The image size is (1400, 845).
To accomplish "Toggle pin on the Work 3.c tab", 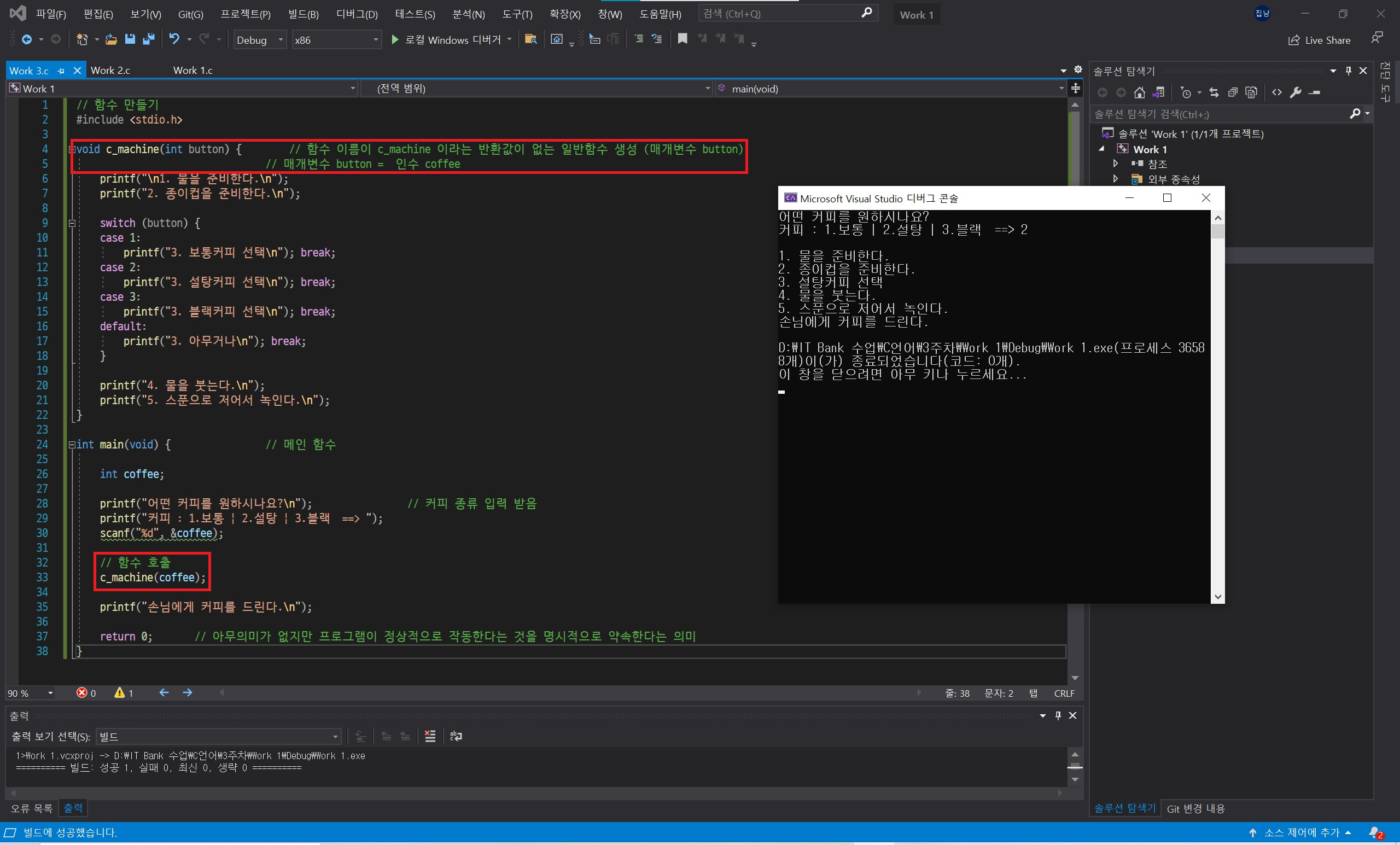I will click(x=61, y=71).
